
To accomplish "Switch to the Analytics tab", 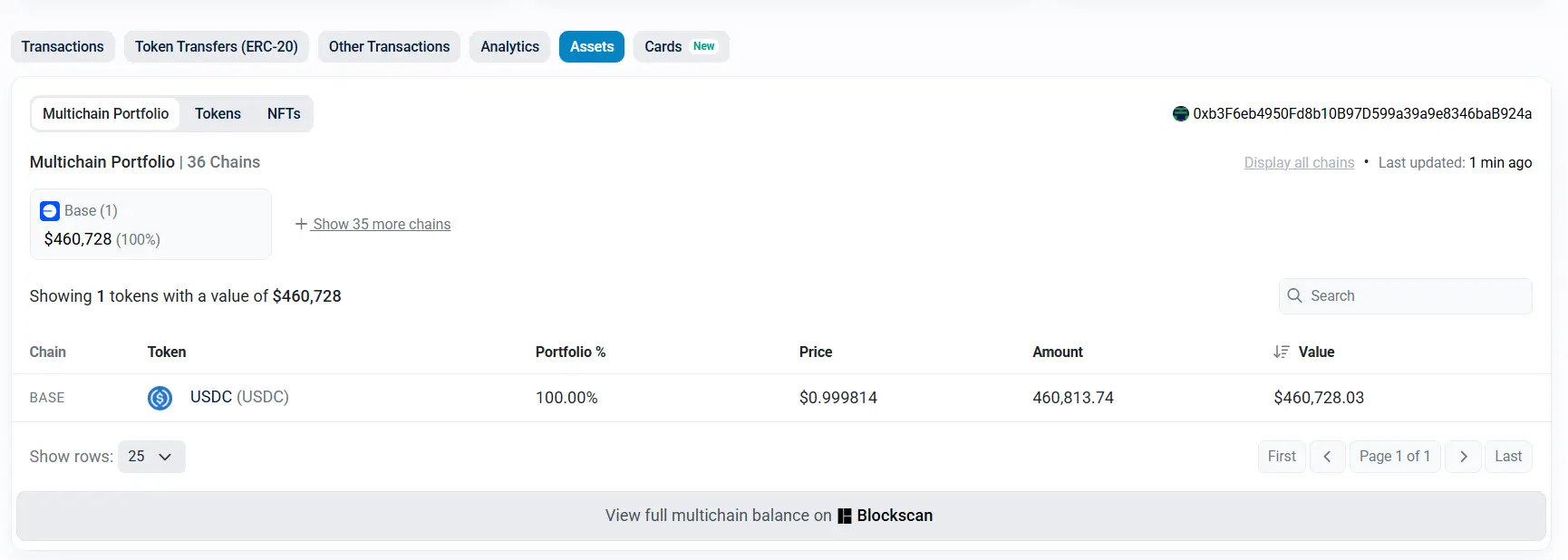I will click(x=508, y=46).
